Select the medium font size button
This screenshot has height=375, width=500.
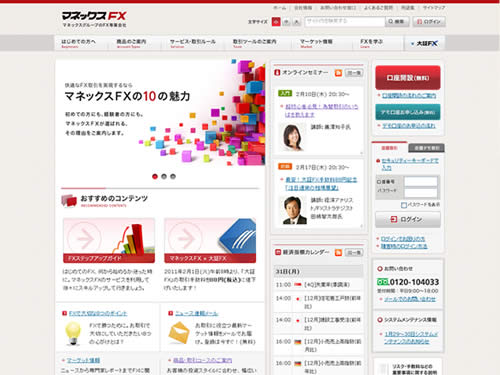click(x=286, y=22)
